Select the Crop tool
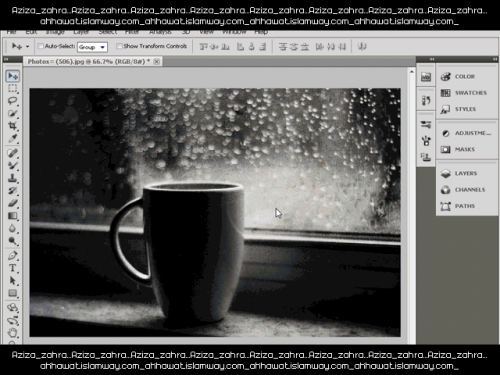This screenshot has width=500, height=375. (13, 126)
